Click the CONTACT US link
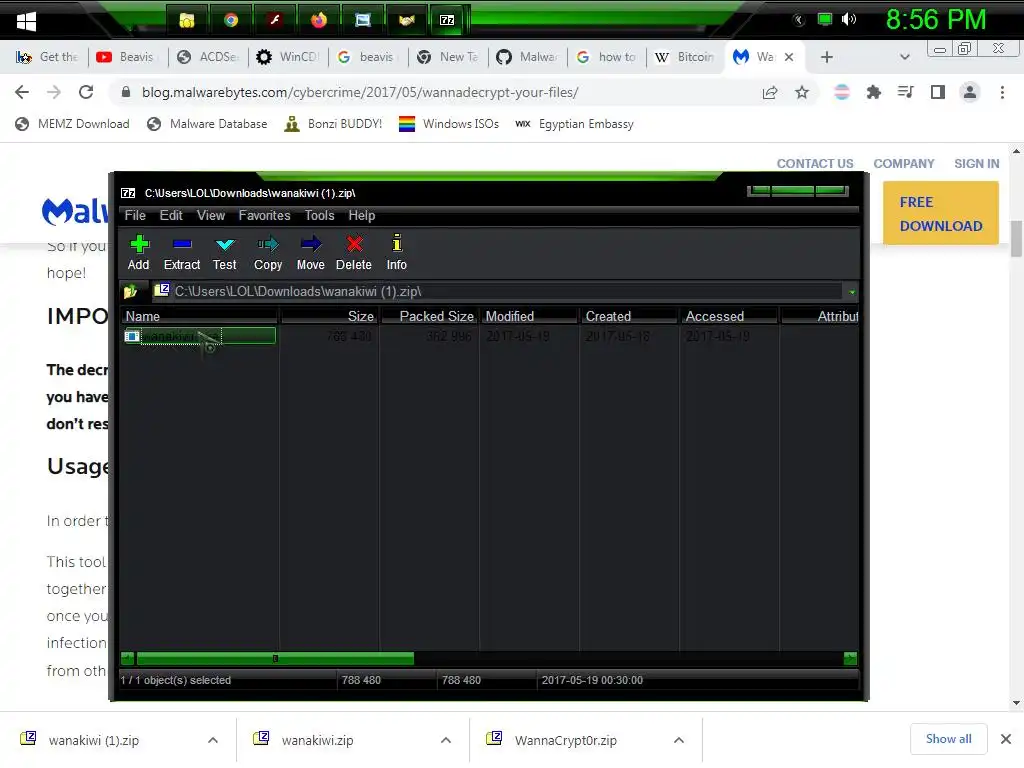The image size is (1024, 768). (814, 163)
